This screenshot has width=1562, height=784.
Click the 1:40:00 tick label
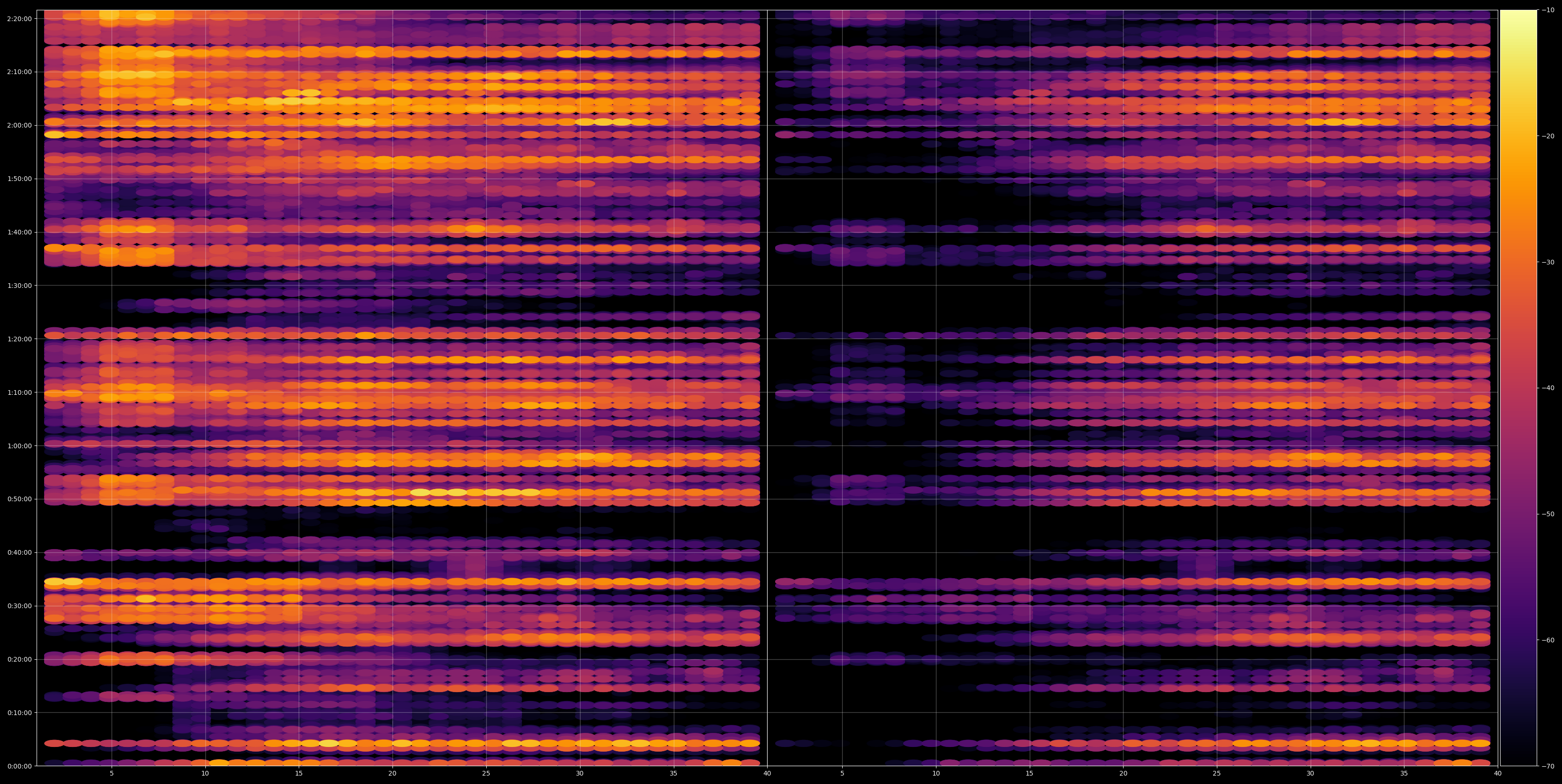coord(19,232)
